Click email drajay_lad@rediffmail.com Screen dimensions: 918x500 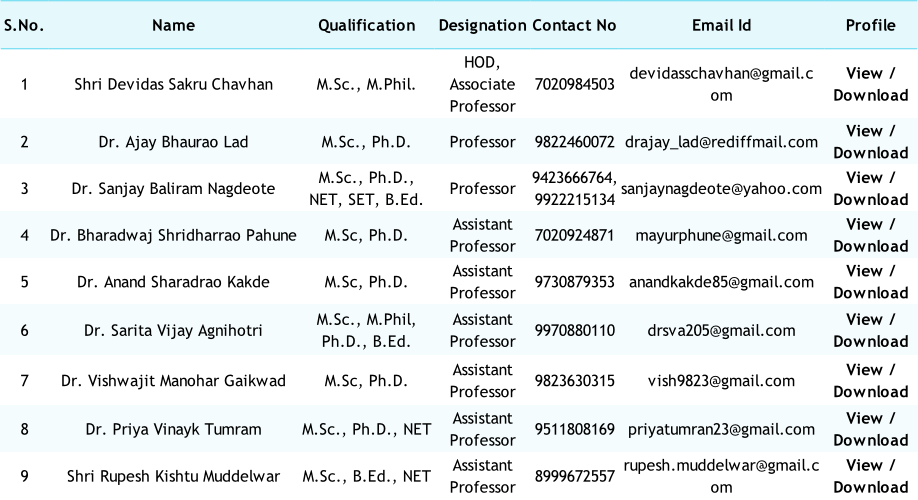pyautogui.click(x=721, y=142)
